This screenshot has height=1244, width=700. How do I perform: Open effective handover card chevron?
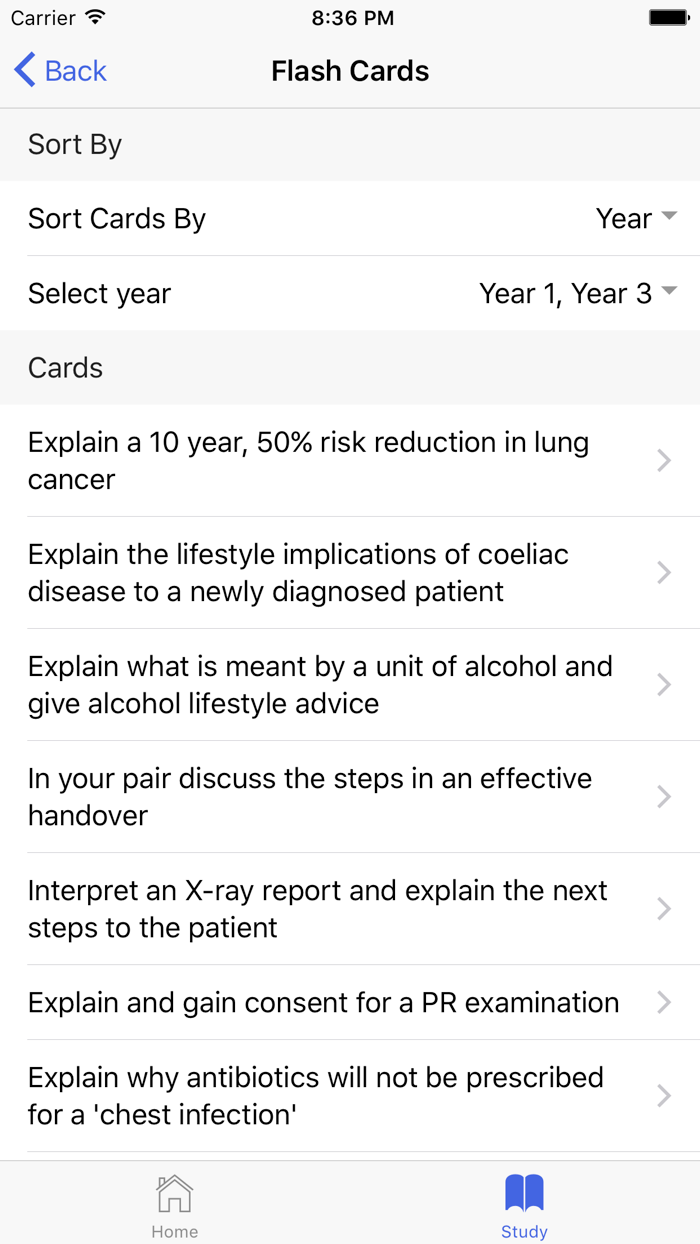(663, 796)
